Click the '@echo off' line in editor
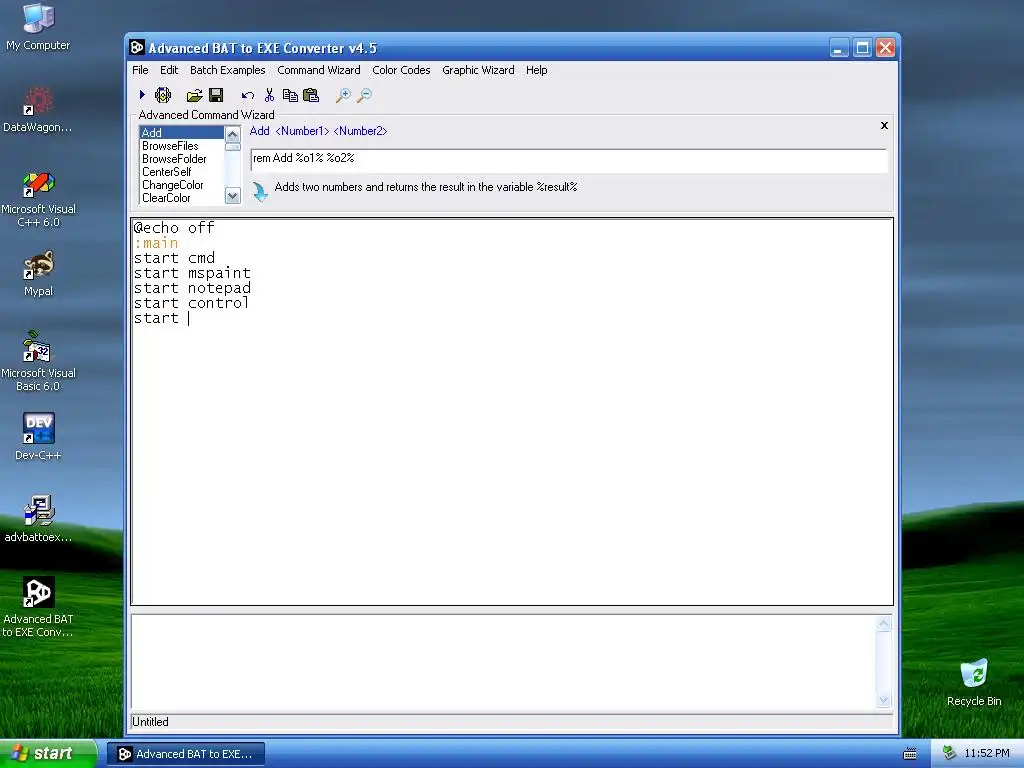 (174, 228)
